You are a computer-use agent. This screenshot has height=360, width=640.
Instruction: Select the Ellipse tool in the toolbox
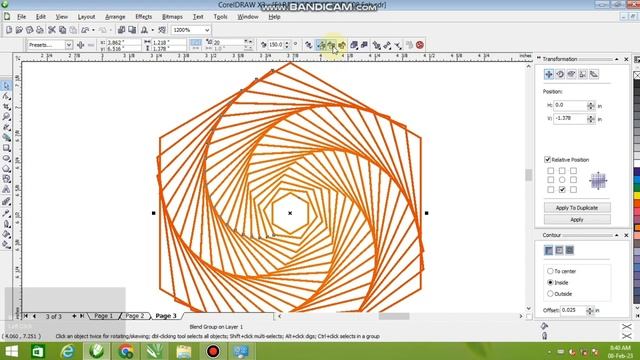(6, 158)
